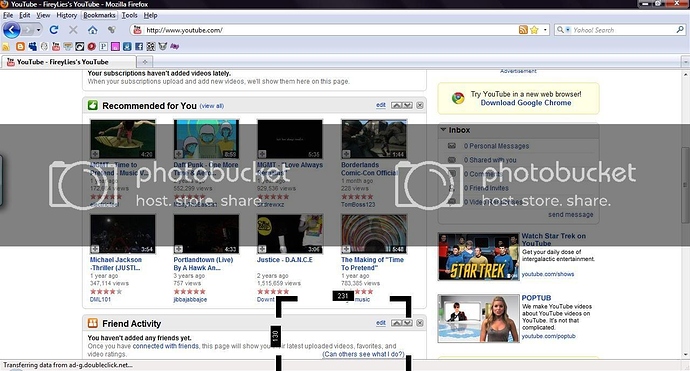The image size is (690, 371).
Task: Click edit link in Recommended for You
Action: click(x=381, y=105)
